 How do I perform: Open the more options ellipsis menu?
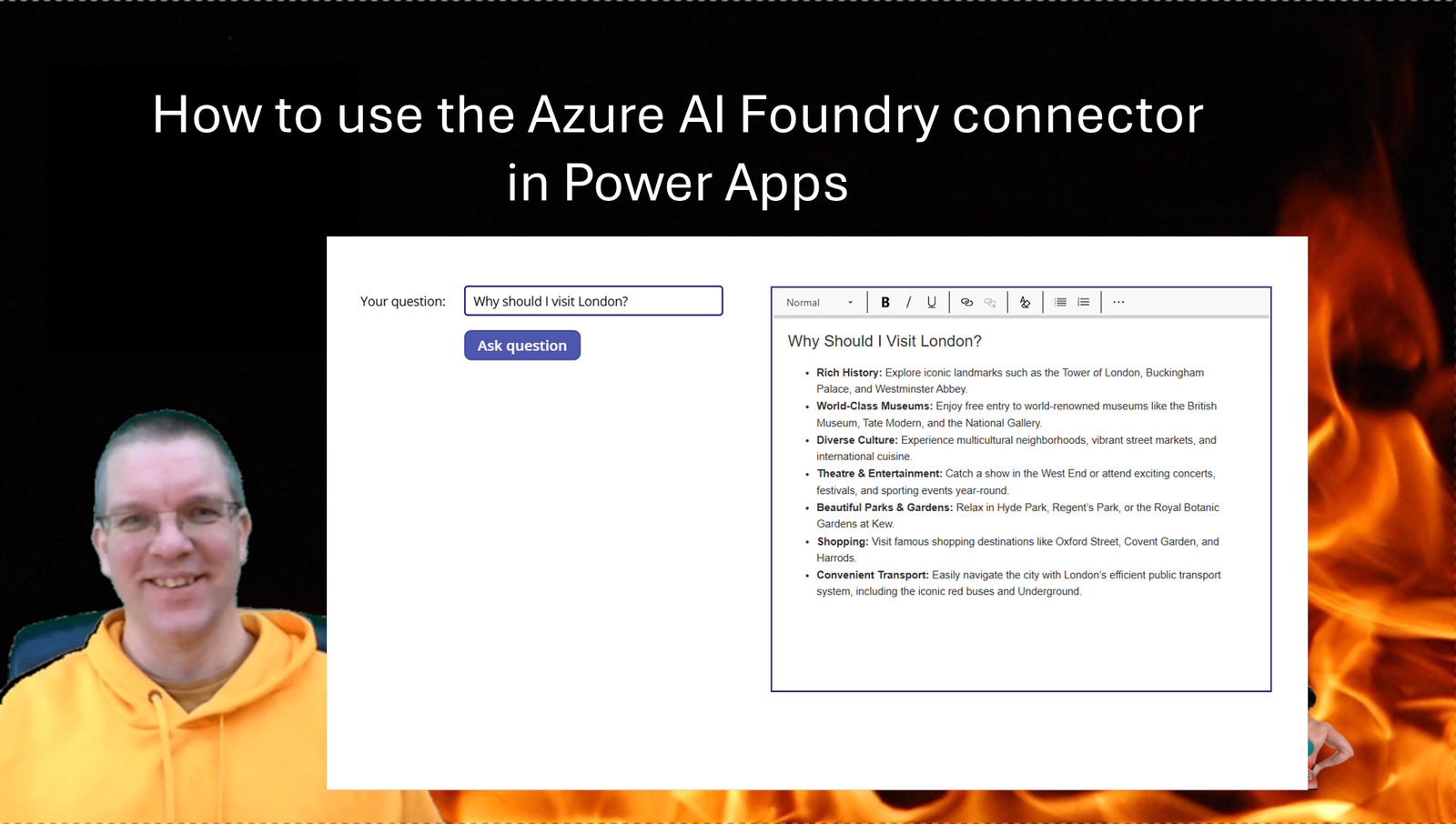tap(1118, 302)
